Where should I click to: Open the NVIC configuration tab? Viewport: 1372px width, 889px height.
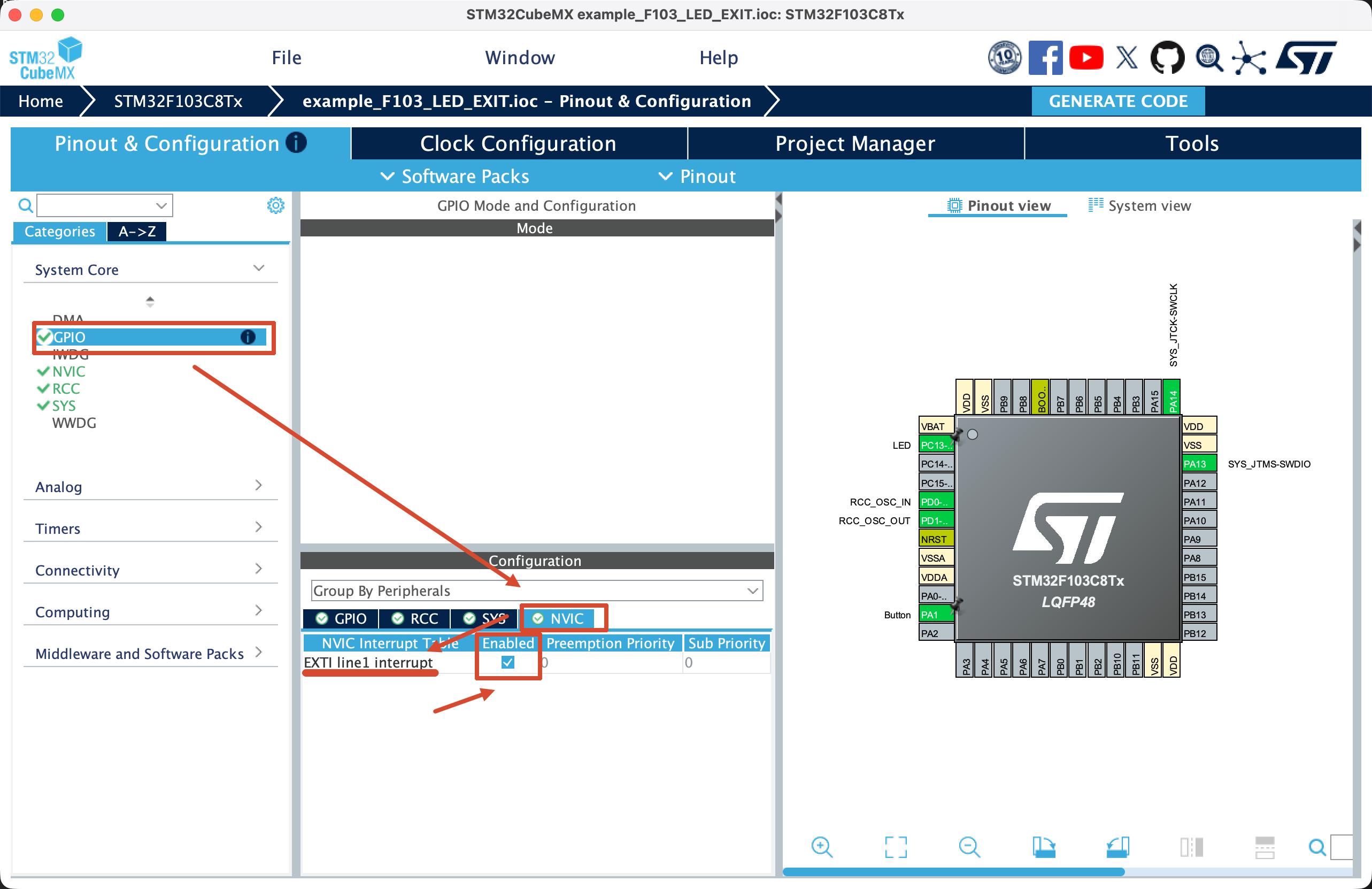point(559,618)
